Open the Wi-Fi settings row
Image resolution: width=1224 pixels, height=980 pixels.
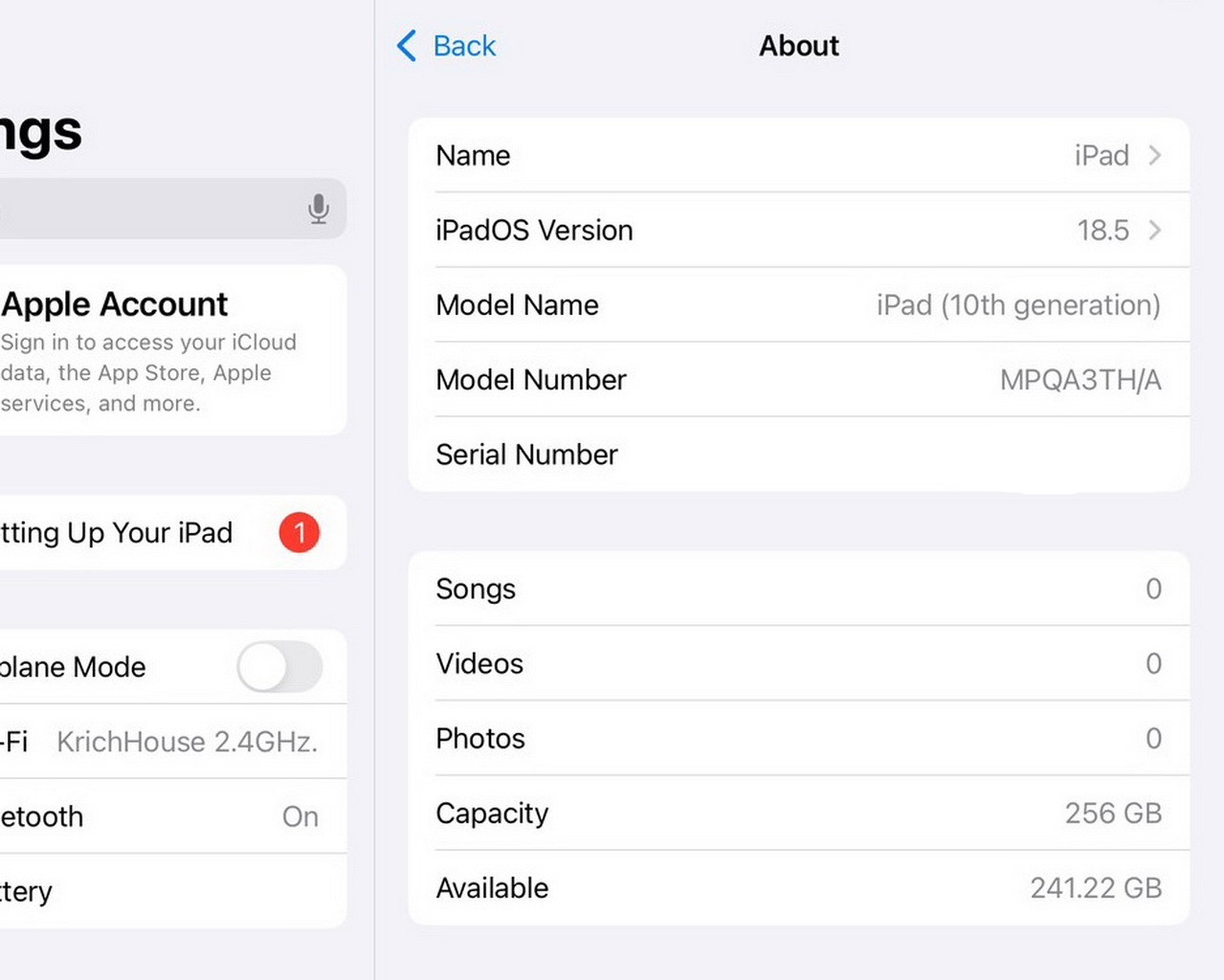tap(173, 742)
